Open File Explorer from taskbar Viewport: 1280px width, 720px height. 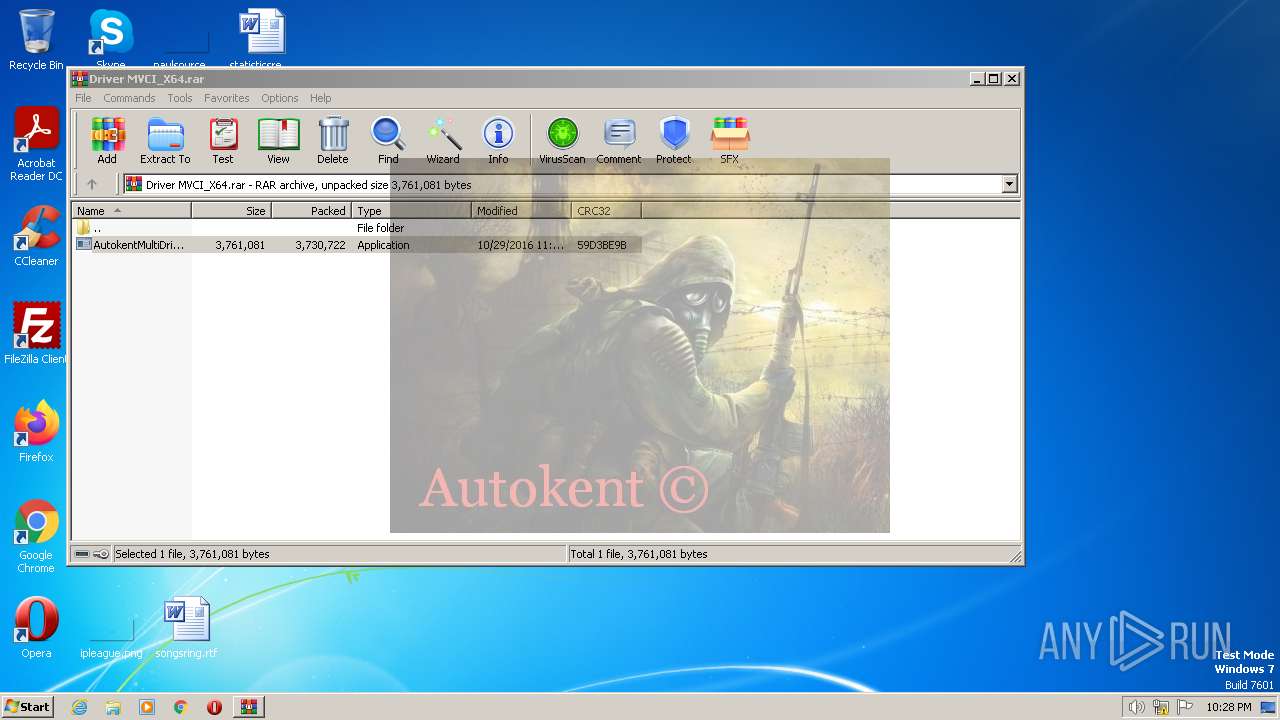[x=113, y=707]
